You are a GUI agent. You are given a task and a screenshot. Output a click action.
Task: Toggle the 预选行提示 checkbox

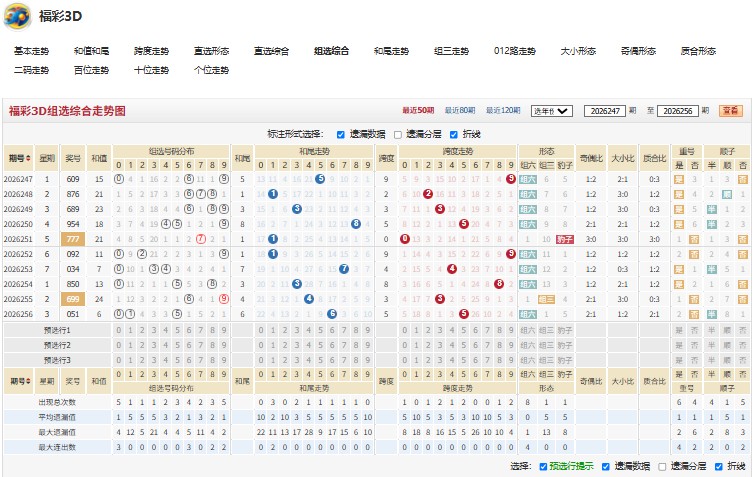543,466
